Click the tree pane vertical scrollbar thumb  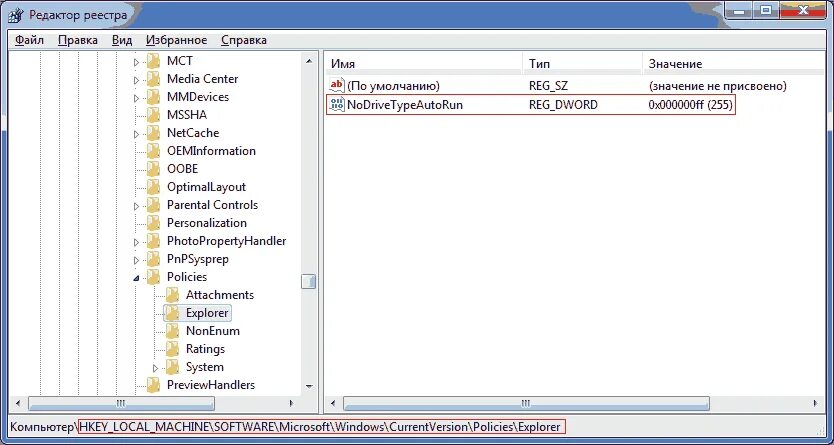308,281
